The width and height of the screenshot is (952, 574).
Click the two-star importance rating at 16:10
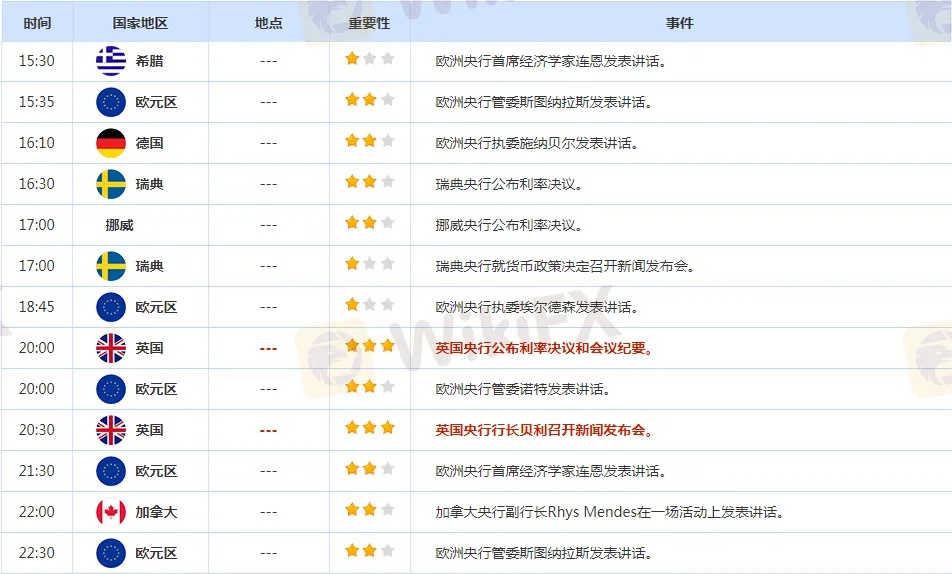click(x=370, y=141)
